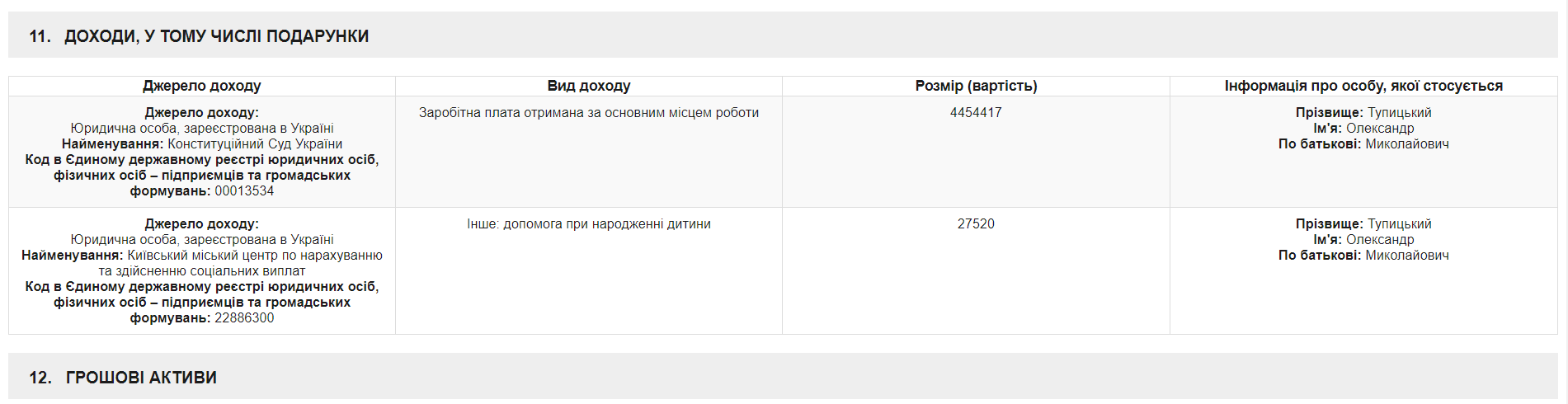This screenshot has height=404, width=1568.
Task: Select the Вид доходу column header
Action: pyautogui.click(x=588, y=86)
